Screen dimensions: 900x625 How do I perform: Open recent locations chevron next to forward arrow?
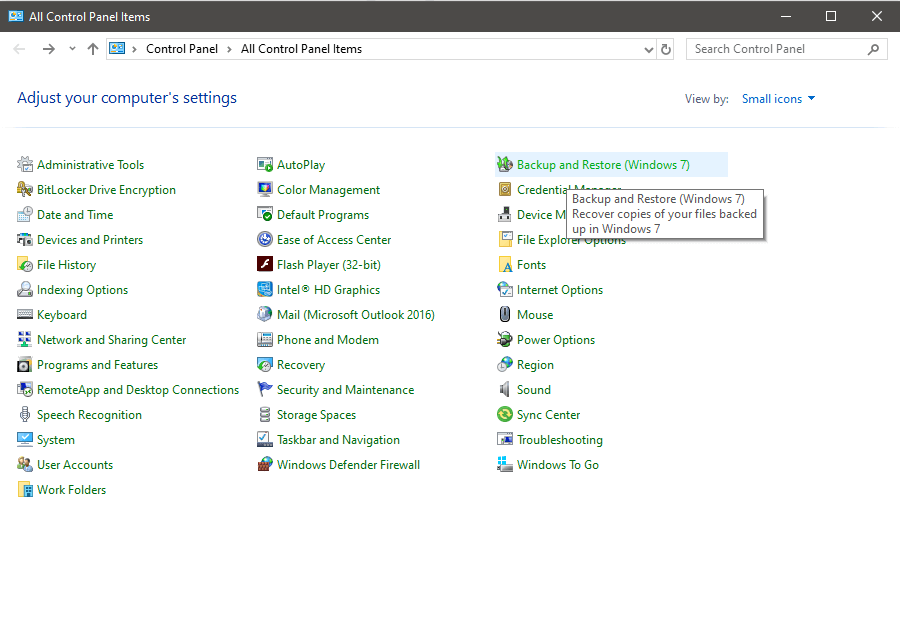(x=70, y=48)
